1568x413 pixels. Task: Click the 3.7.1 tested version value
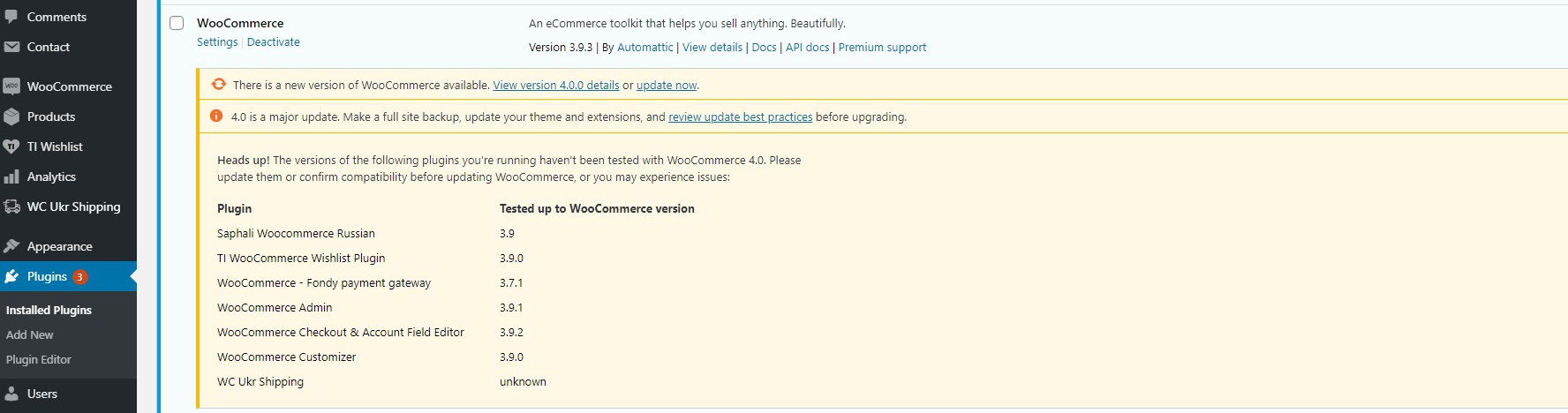click(511, 283)
